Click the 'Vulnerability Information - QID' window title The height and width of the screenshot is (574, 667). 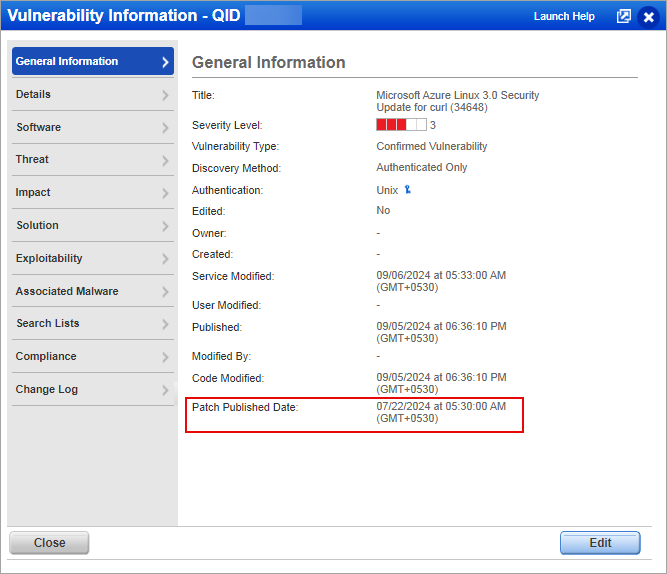124,15
